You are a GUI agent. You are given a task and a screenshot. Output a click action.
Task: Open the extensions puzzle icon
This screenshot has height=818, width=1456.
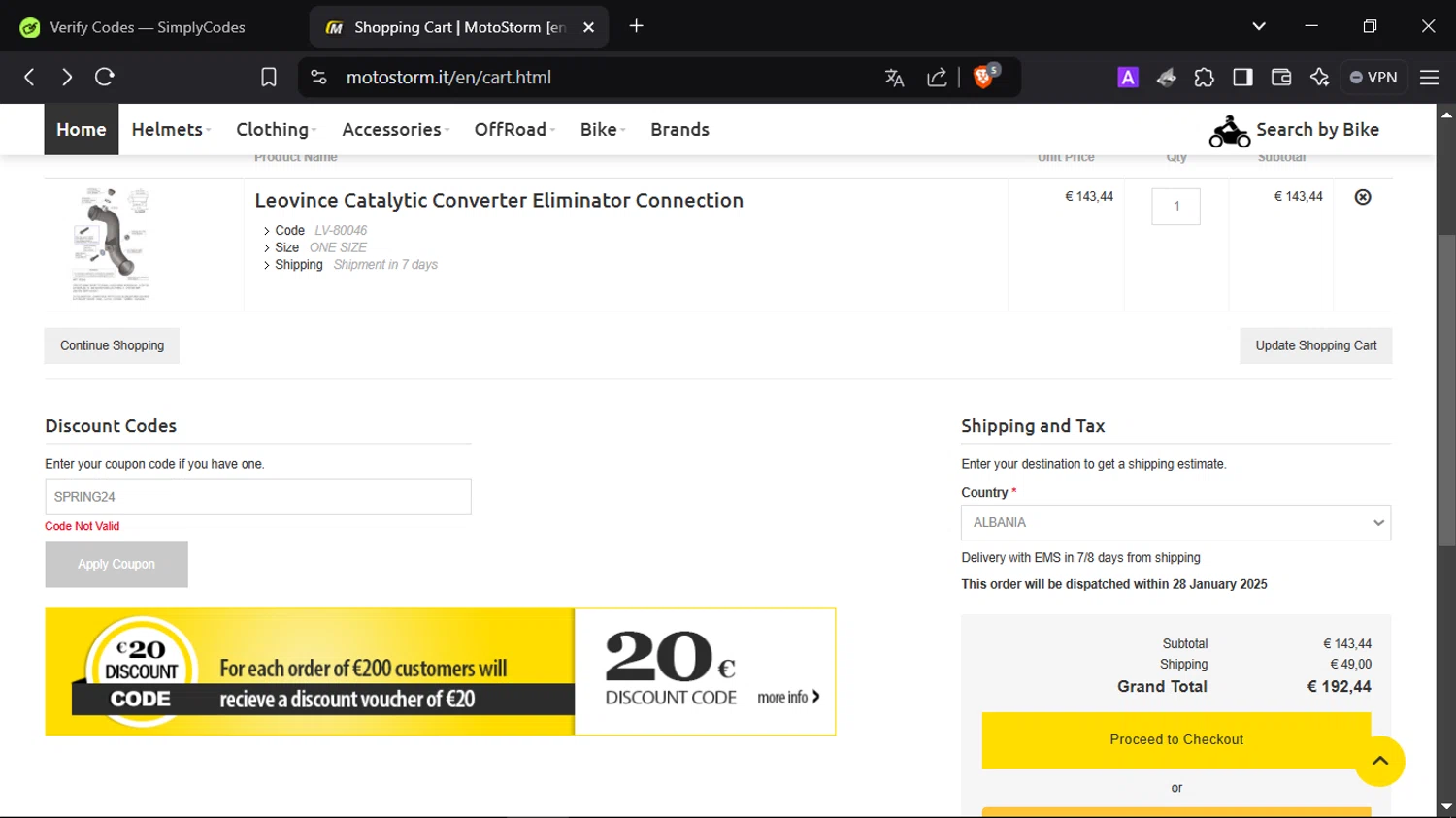(1205, 78)
